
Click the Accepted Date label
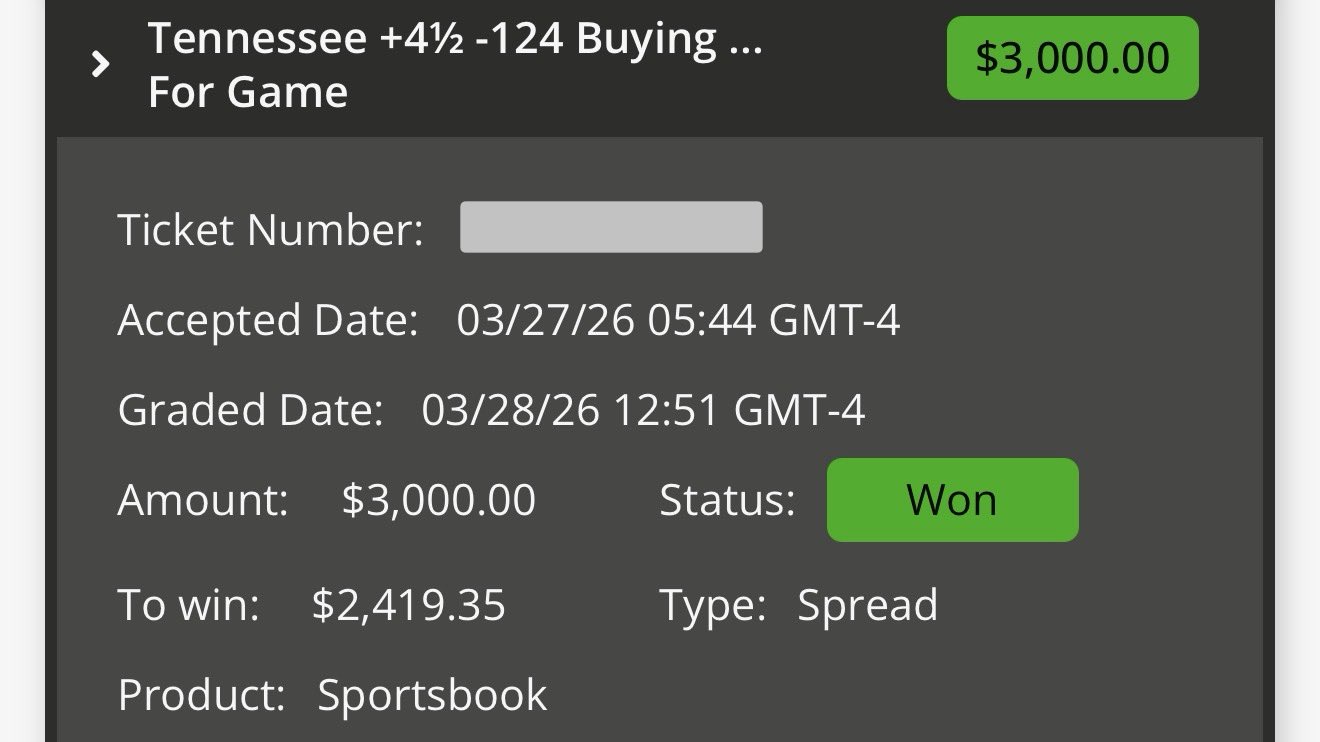coord(267,321)
